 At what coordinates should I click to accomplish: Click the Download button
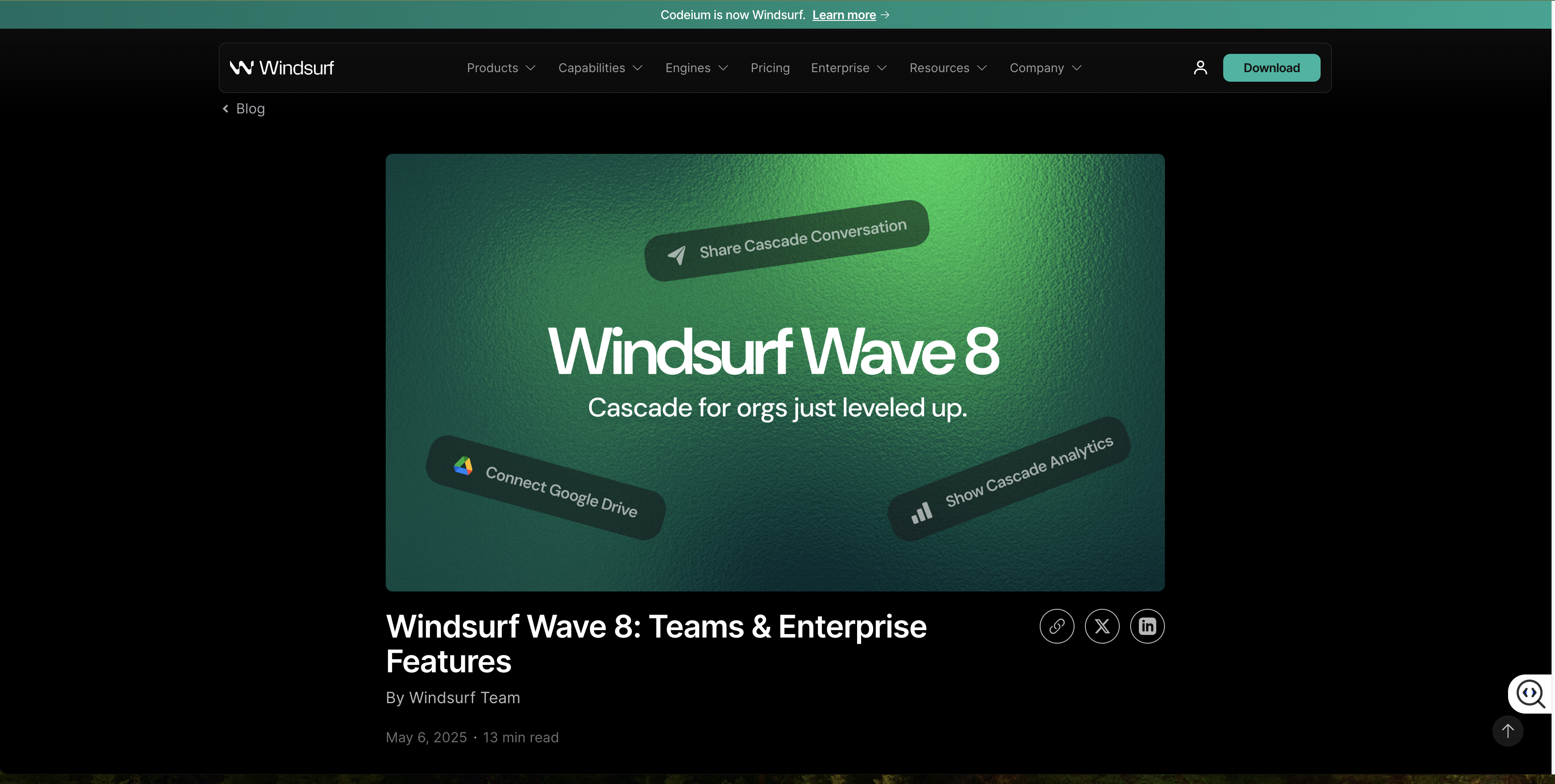[1271, 67]
